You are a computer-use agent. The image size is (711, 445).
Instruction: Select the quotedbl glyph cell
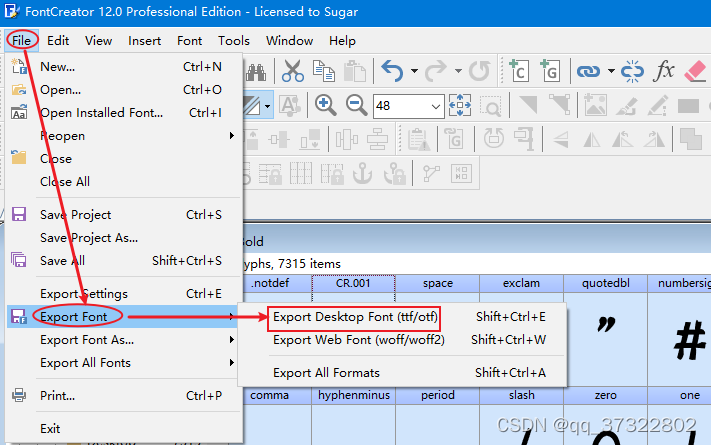click(x=606, y=330)
